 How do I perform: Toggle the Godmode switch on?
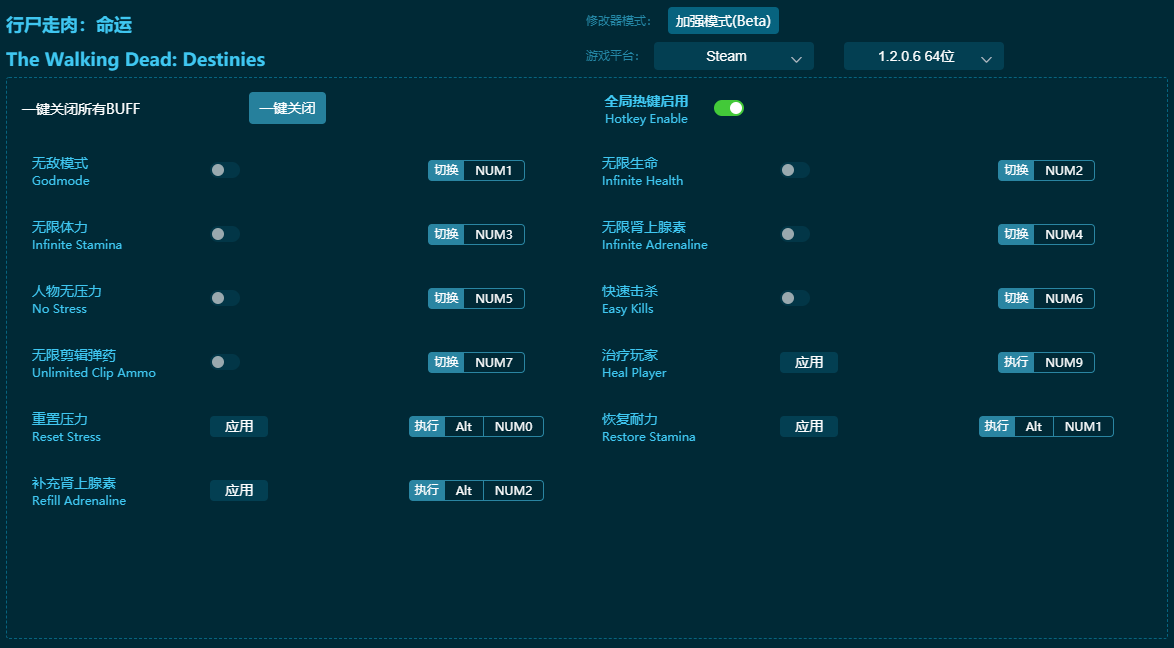pyautogui.click(x=224, y=170)
